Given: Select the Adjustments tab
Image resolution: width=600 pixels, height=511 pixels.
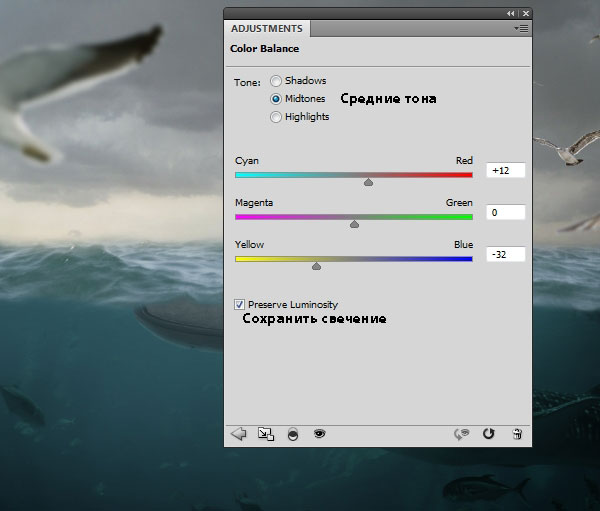Looking at the screenshot, I should click(x=267, y=29).
